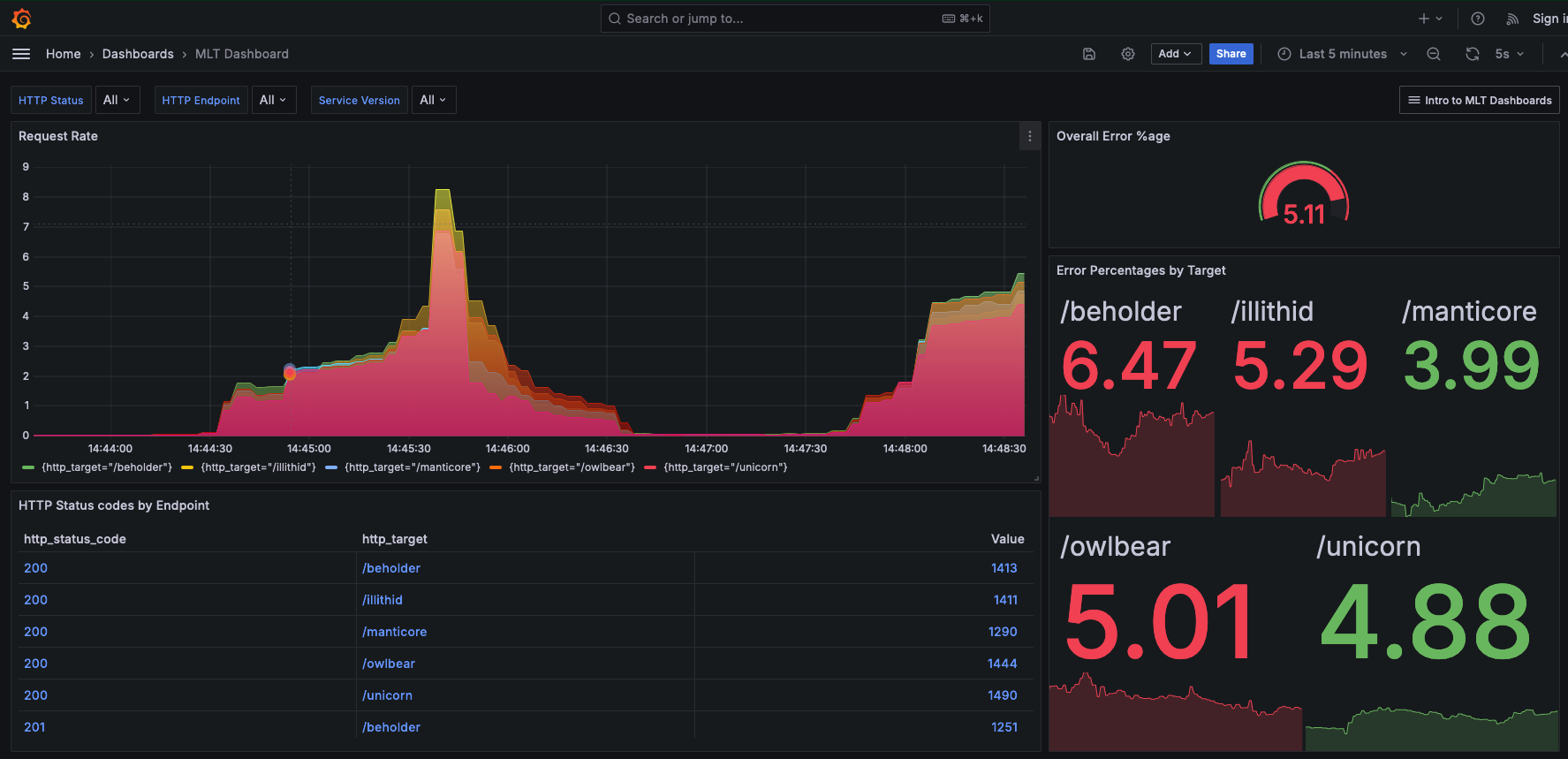Open the Add menu button
Image resolution: width=1568 pixels, height=759 pixels.
coord(1175,54)
